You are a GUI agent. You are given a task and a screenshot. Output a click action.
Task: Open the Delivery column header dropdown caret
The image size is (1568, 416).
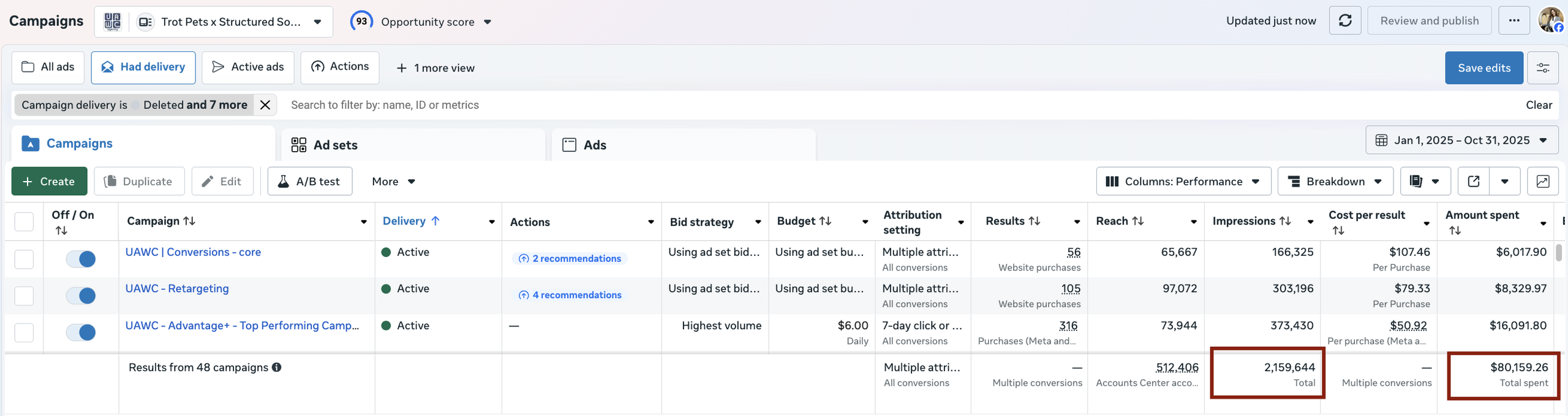coord(492,221)
